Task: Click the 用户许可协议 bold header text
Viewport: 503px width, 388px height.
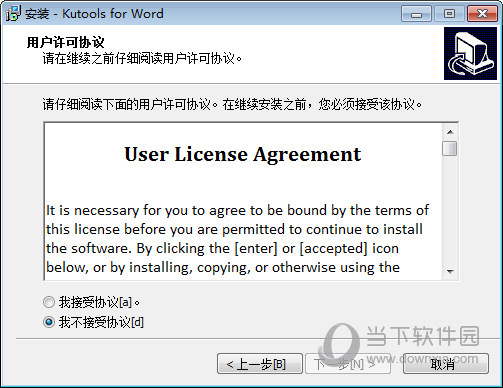Action: click(66, 43)
